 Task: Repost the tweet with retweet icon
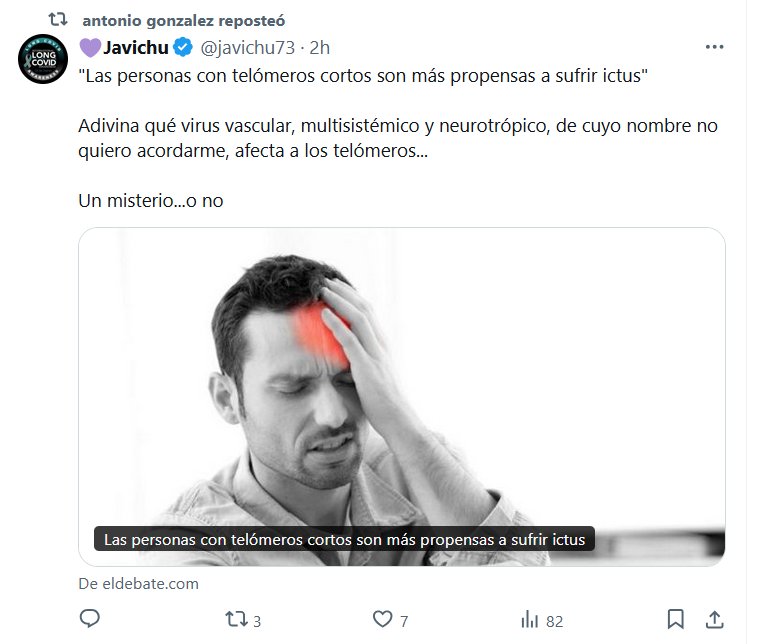point(236,619)
